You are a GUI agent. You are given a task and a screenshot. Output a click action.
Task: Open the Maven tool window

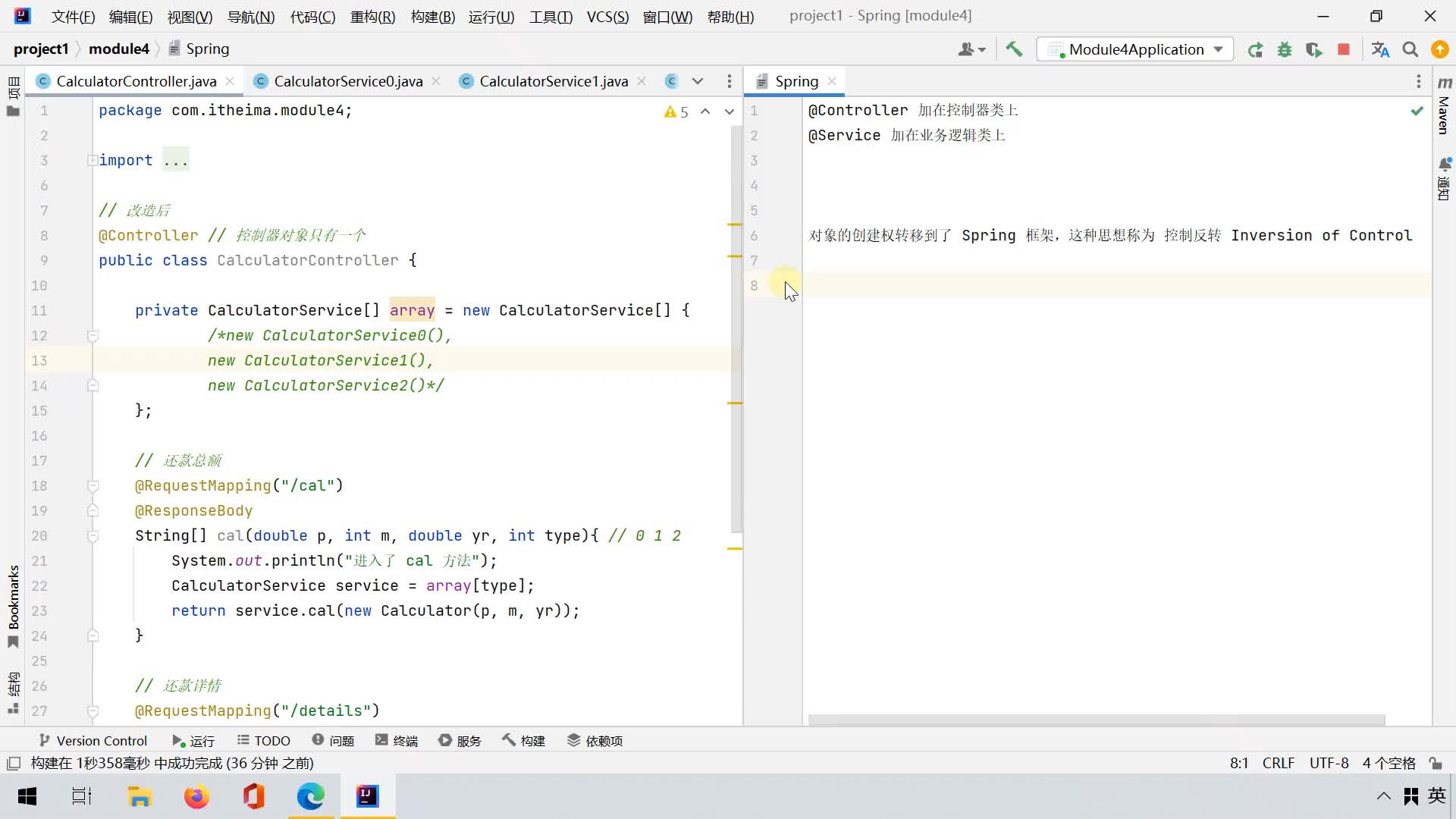tap(1444, 106)
